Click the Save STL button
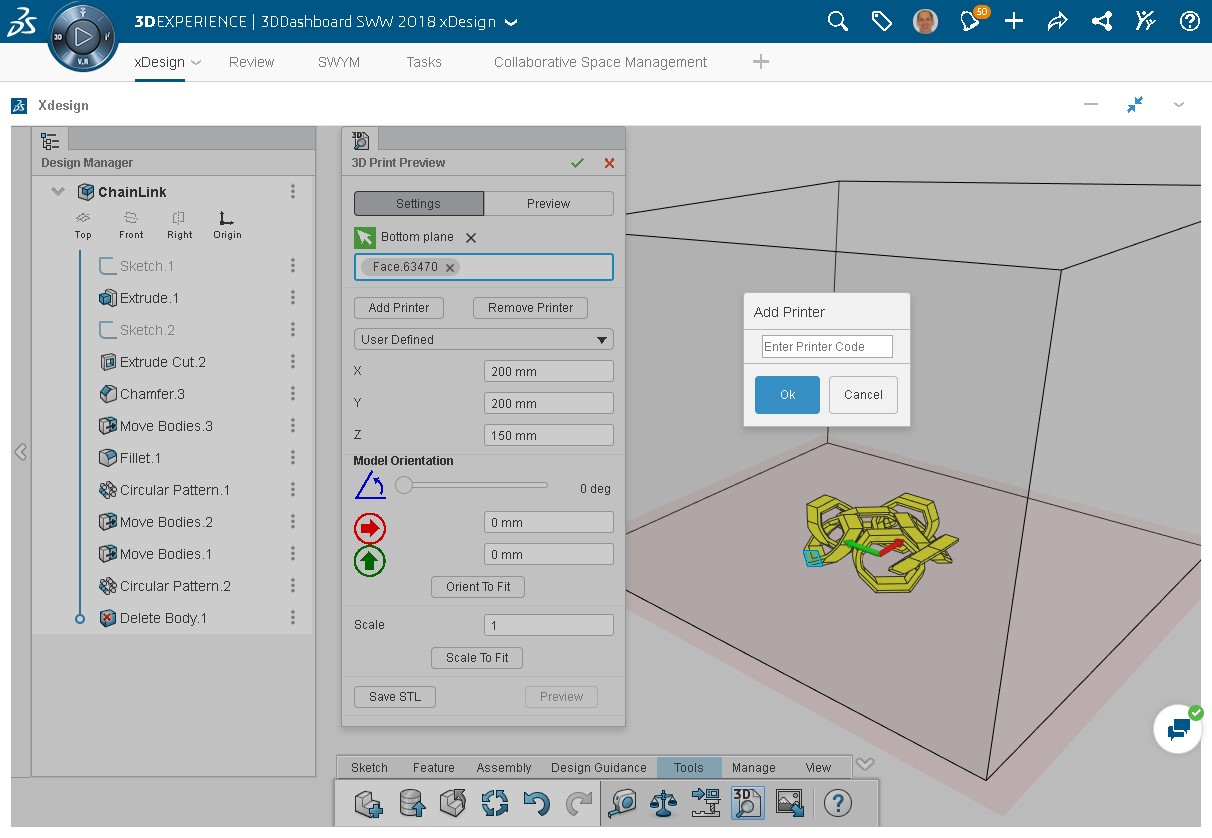The height and width of the screenshot is (838, 1212). coord(395,697)
